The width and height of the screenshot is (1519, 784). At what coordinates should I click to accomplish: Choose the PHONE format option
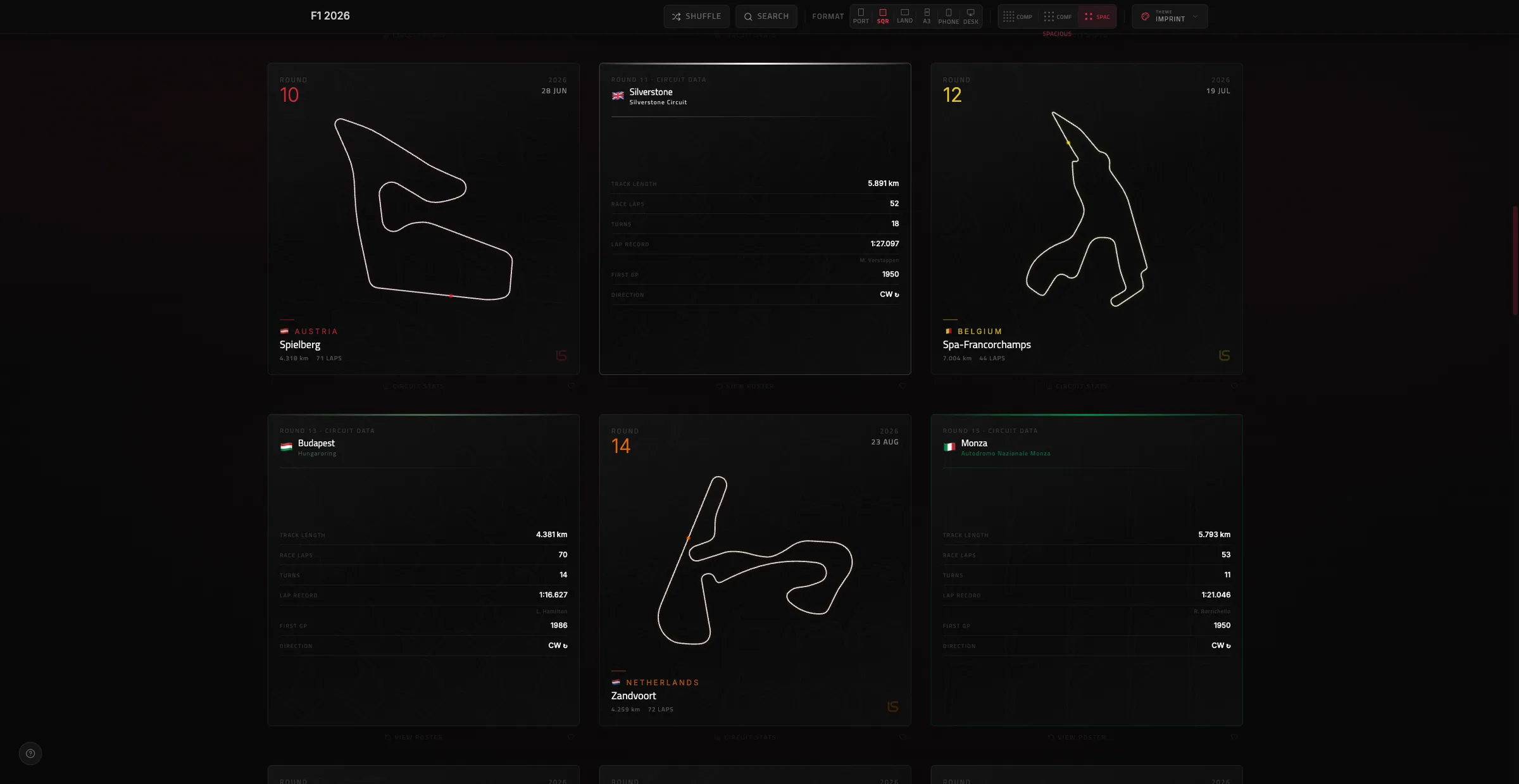click(x=949, y=16)
